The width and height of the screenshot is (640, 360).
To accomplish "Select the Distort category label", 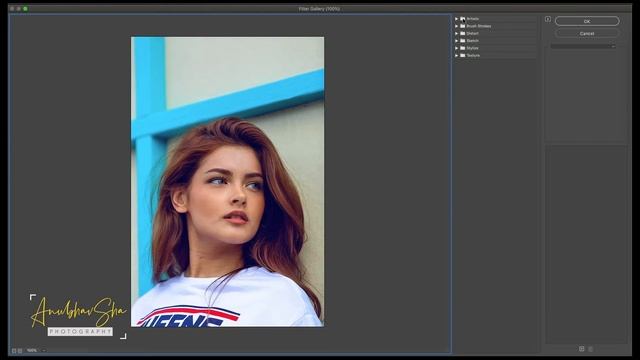I will (472, 33).
